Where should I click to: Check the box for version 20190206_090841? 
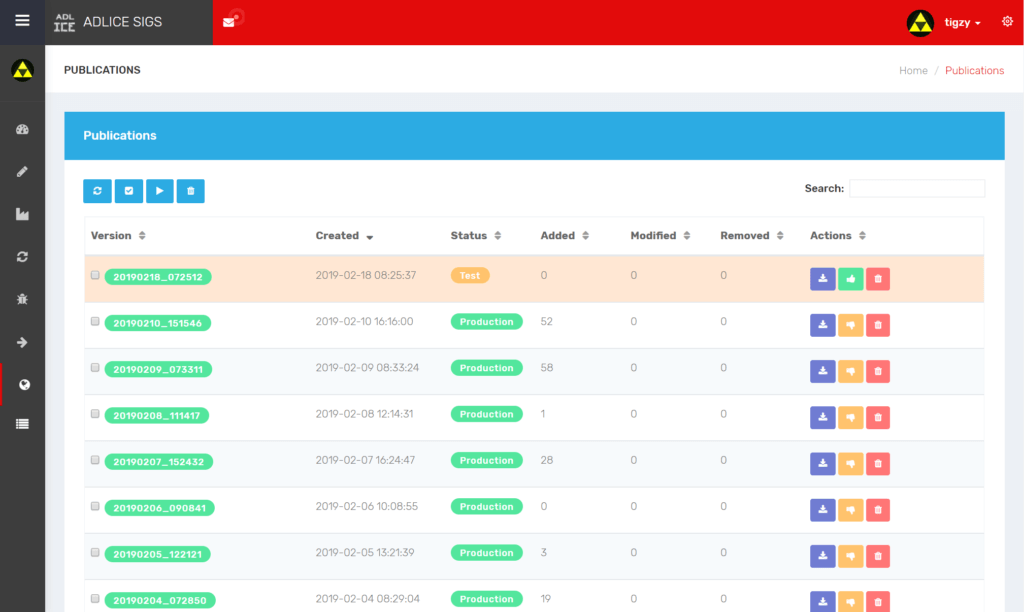[x=95, y=506]
